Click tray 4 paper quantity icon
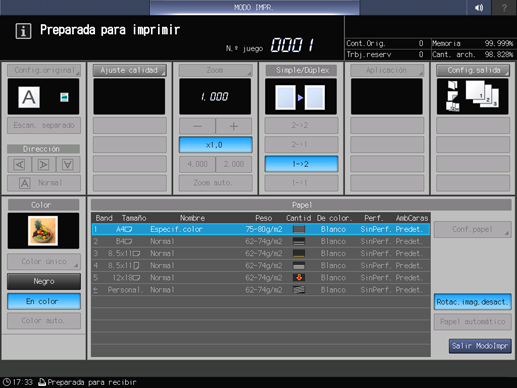 point(299,266)
